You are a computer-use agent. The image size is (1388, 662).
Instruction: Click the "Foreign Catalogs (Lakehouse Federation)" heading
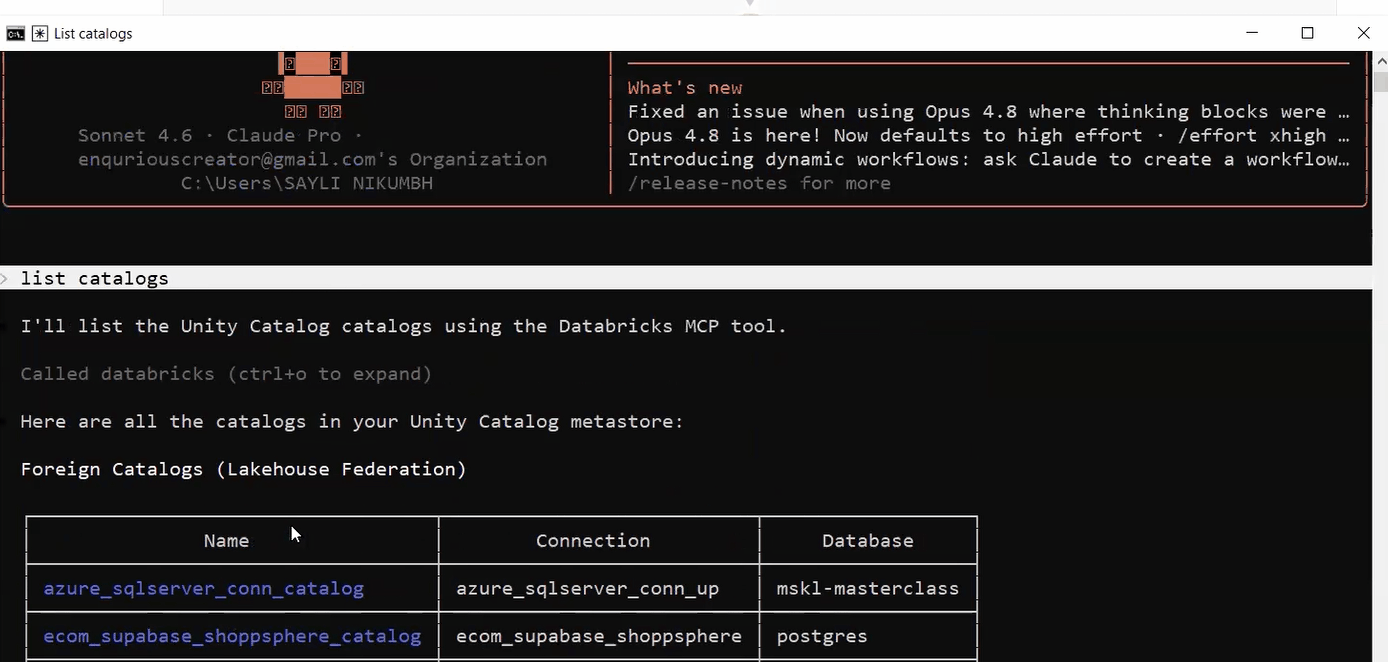coord(244,469)
